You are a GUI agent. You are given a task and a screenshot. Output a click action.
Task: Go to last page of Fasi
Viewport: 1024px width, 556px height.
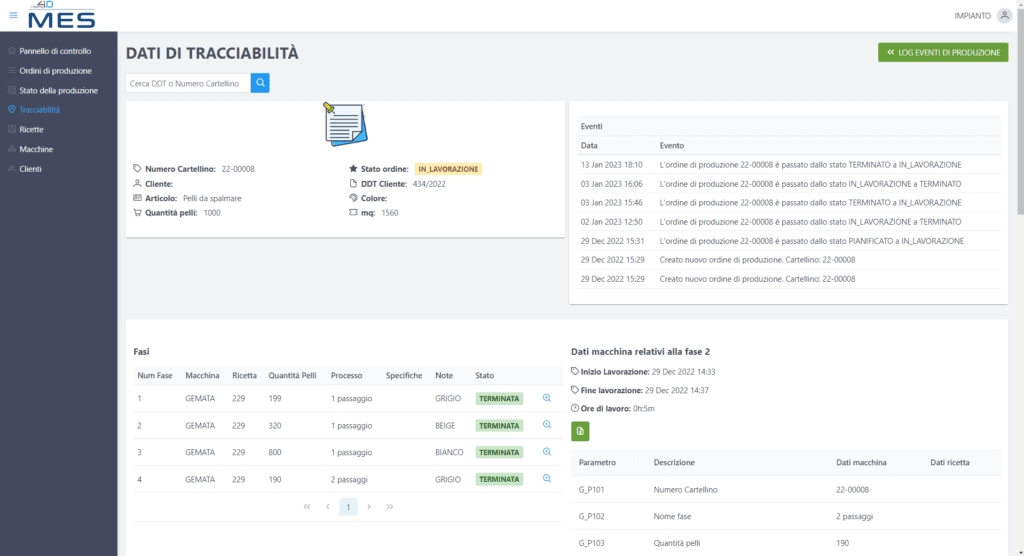click(x=390, y=507)
